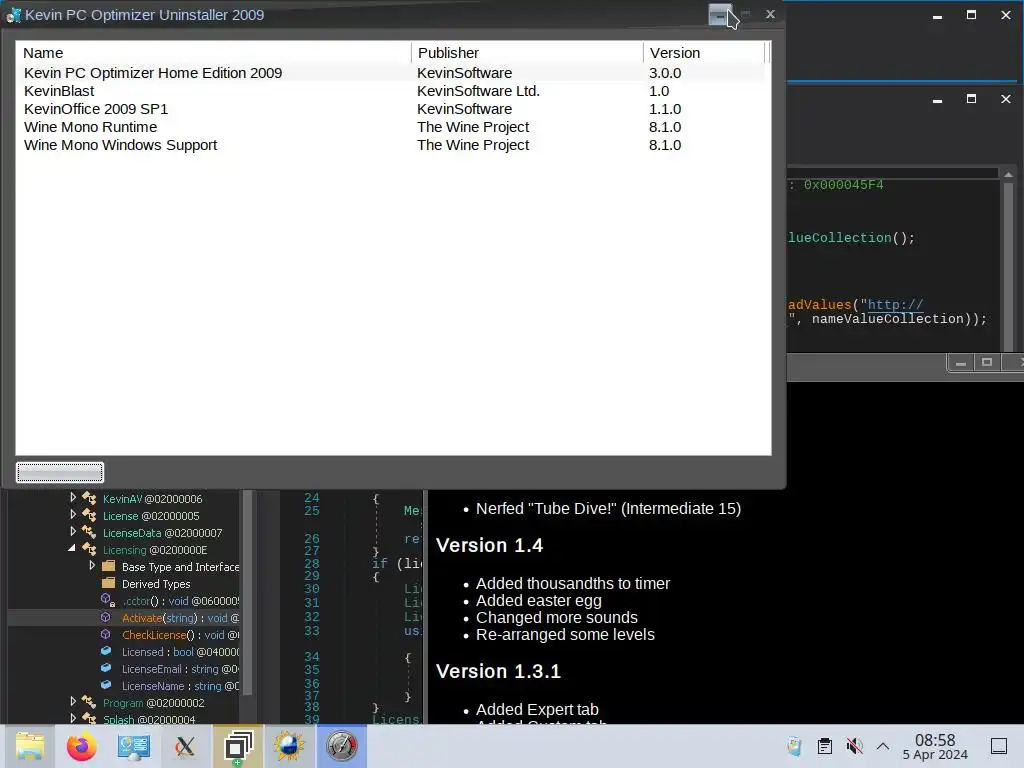Click the CheckLicense method cube icon
Viewport: 1024px width, 768px height.
tap(106, 634)
